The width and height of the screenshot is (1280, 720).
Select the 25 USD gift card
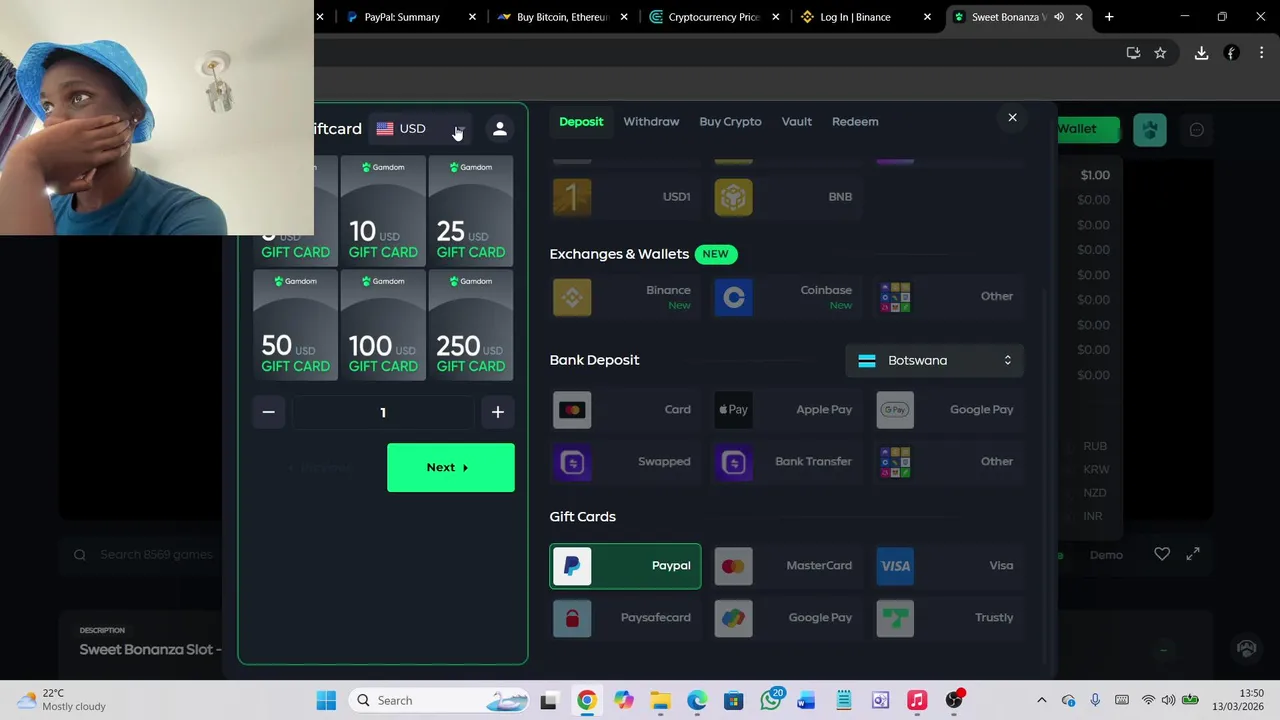tap(471, 211)
